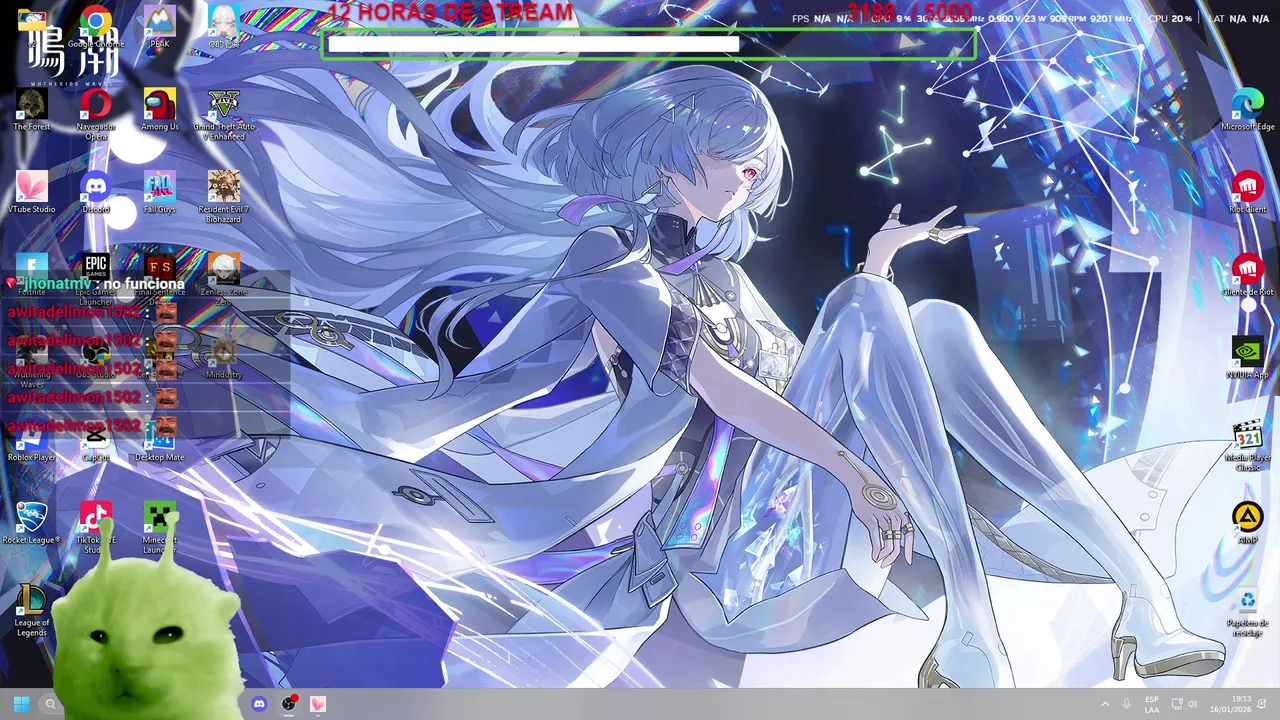This screenshot has width=1280, height=720.
Task: Launch Zenless Zone Zero shortcut
Action: pos(224,279)
